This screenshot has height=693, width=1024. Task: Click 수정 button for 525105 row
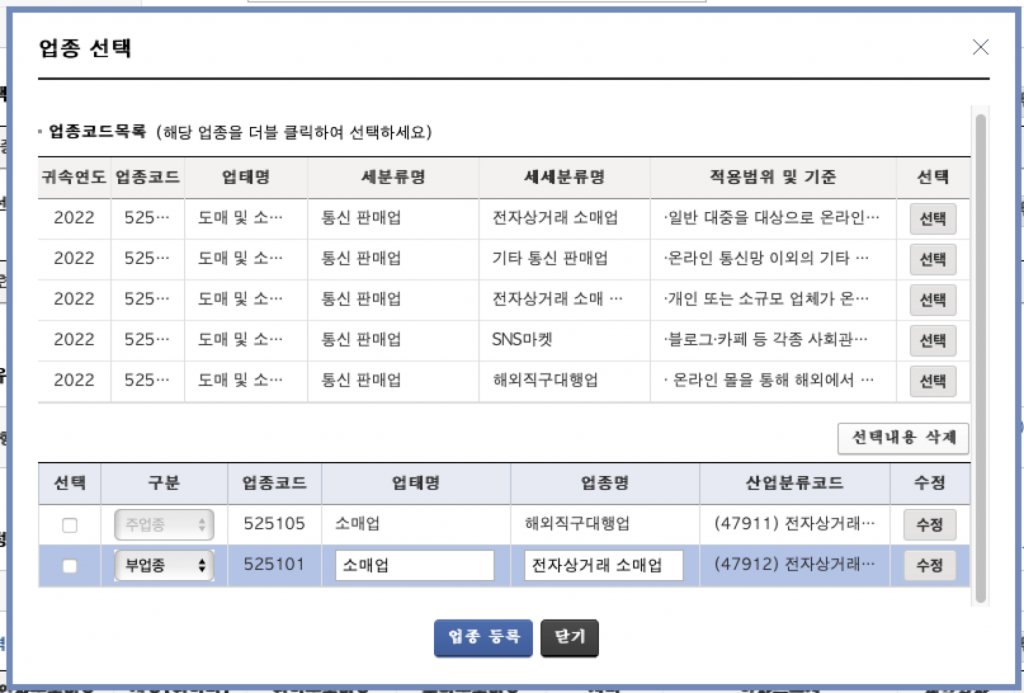tap(929, 524)
